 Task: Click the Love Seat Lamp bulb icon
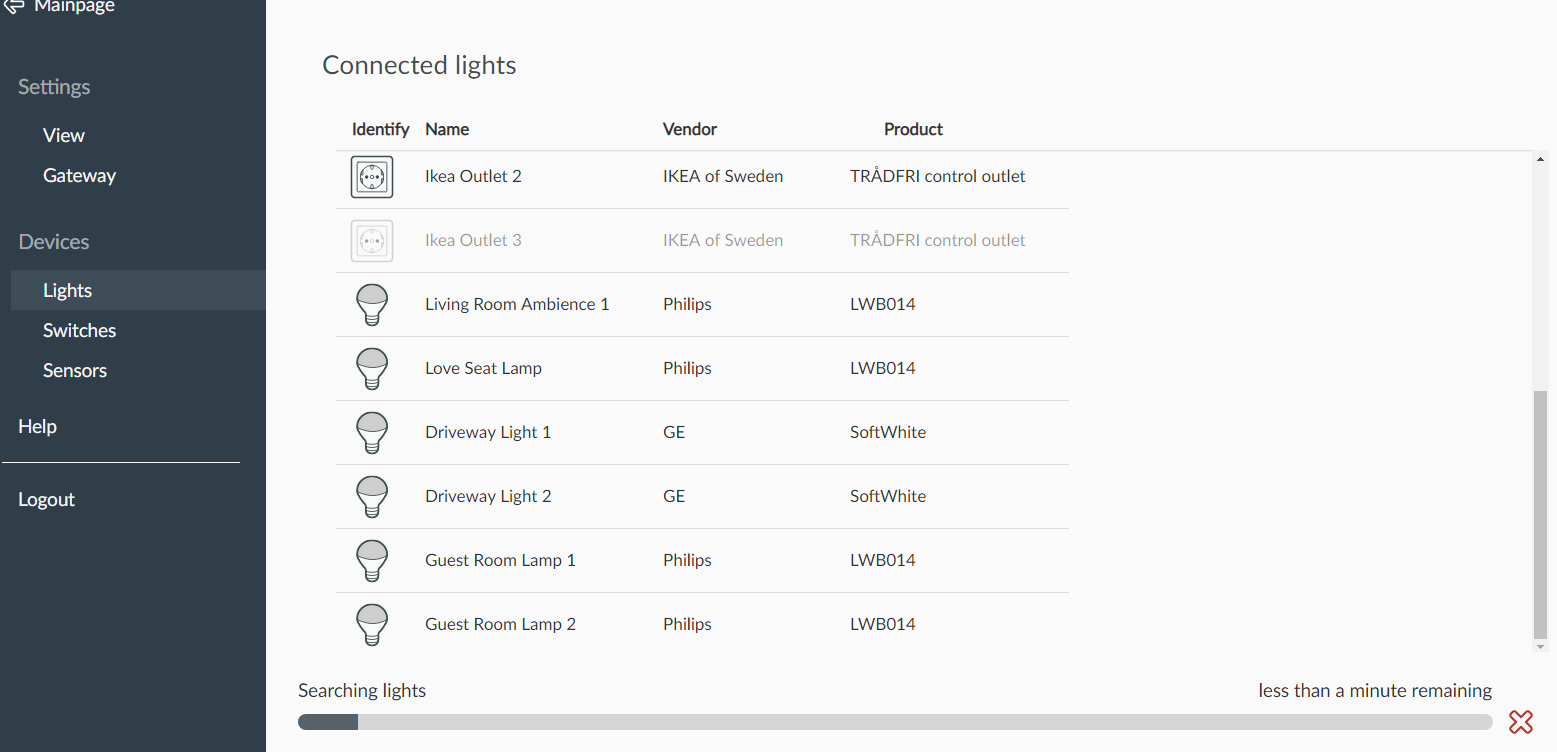click(372, 369)
